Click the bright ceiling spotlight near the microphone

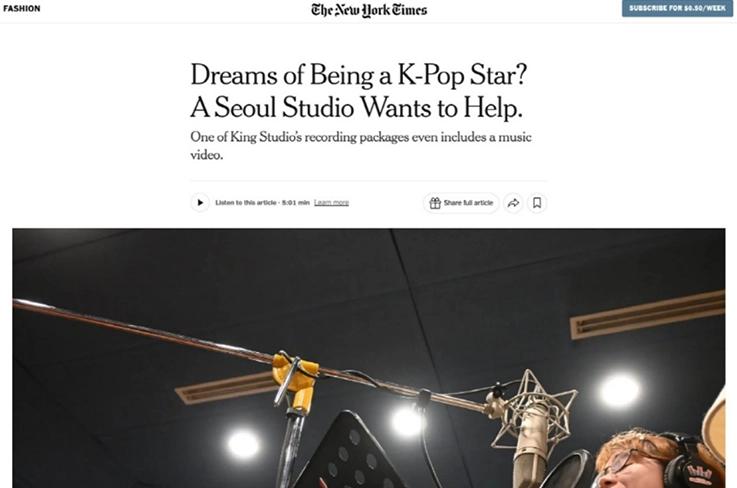[620, 390]
